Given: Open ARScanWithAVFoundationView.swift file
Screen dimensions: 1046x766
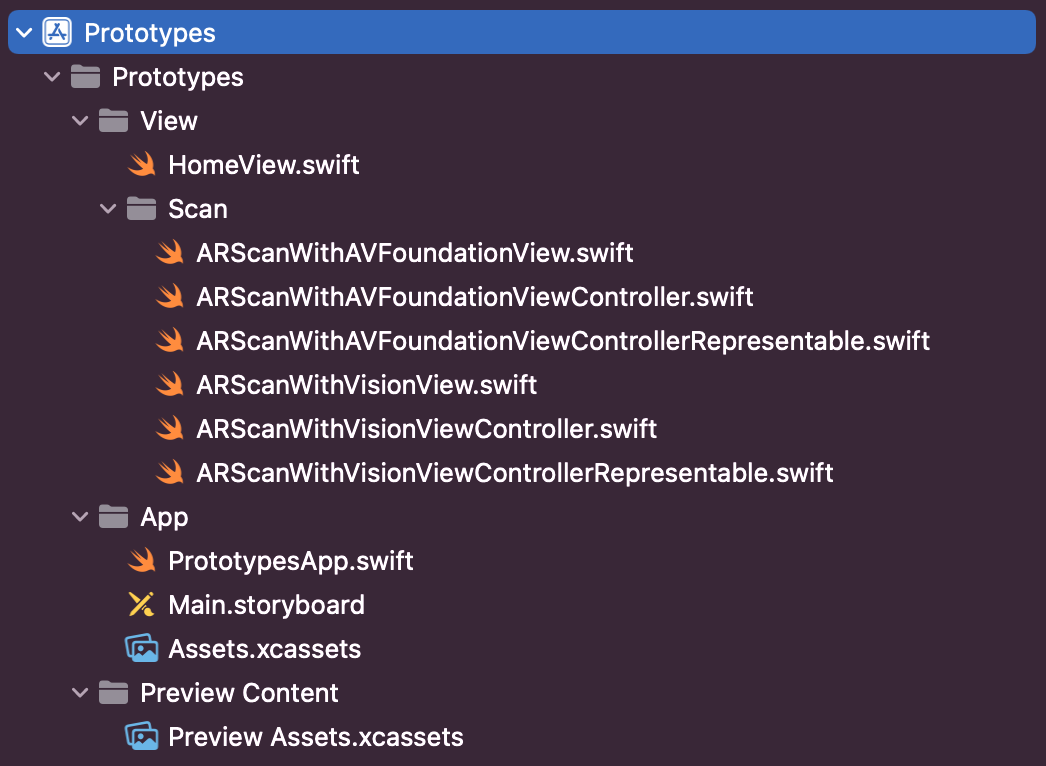Looking at the screenshot, I should click(x=414, y=252).
